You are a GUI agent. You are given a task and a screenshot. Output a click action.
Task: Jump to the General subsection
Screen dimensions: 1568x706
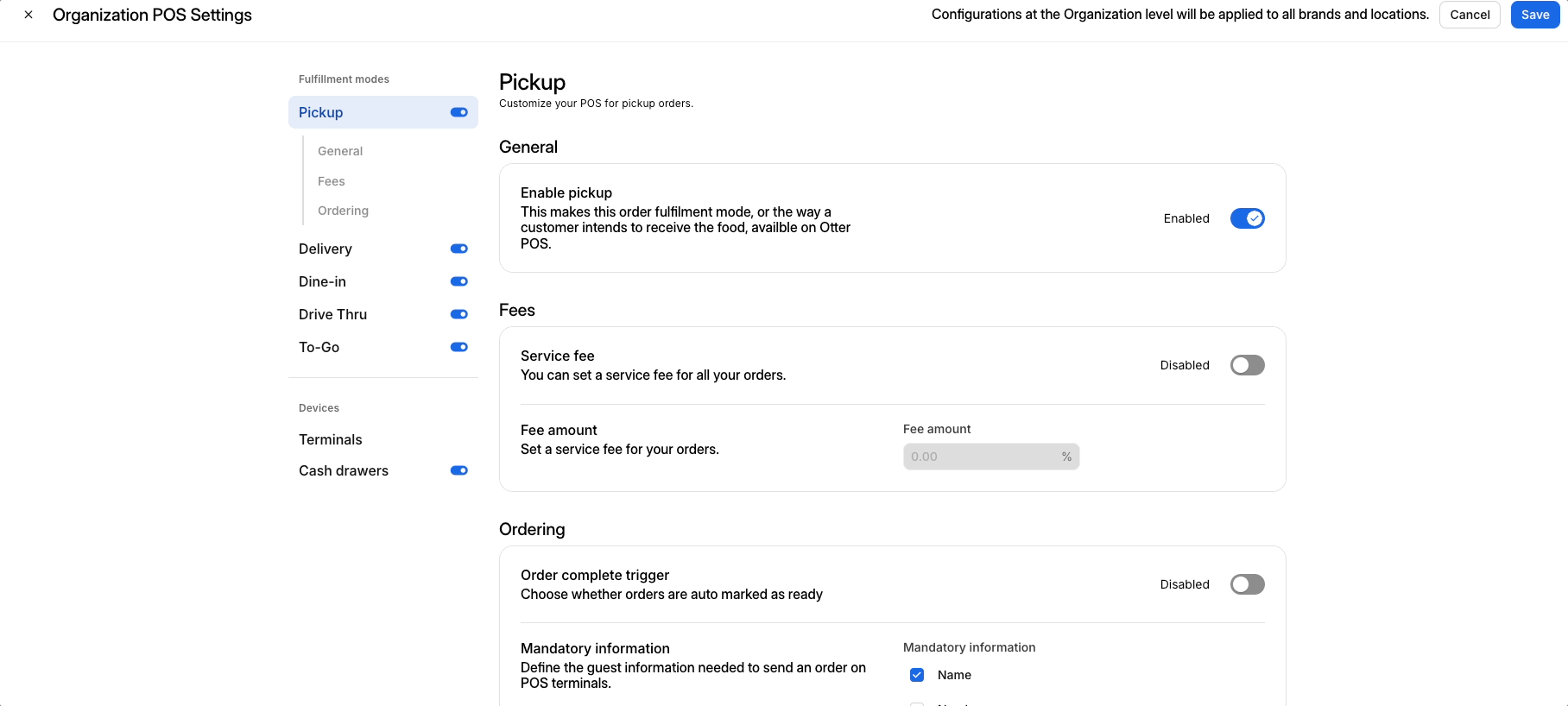[x=340, y=151]
